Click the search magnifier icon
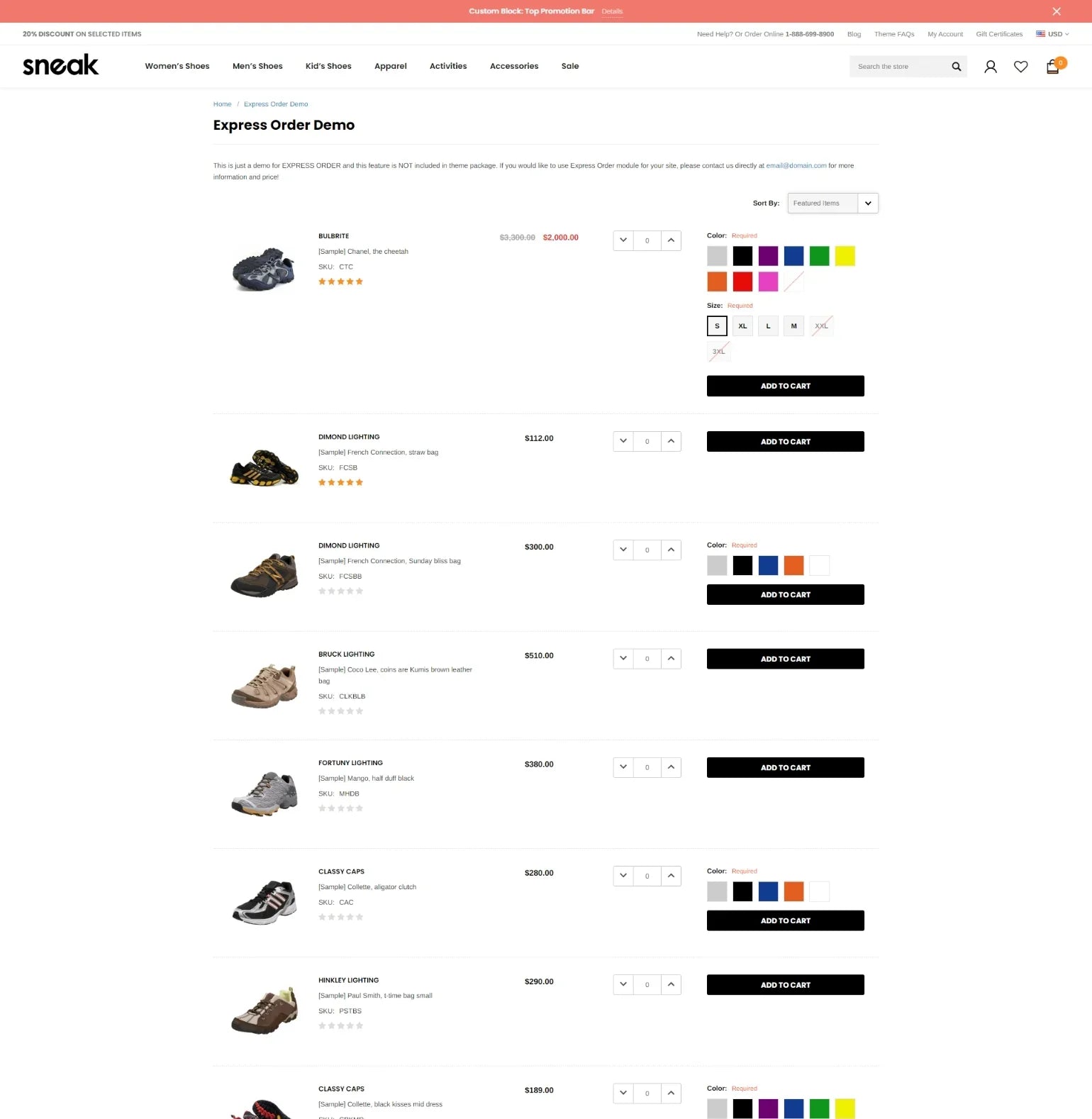This screenshot has width=1092, height=1119. click(956, 67)
